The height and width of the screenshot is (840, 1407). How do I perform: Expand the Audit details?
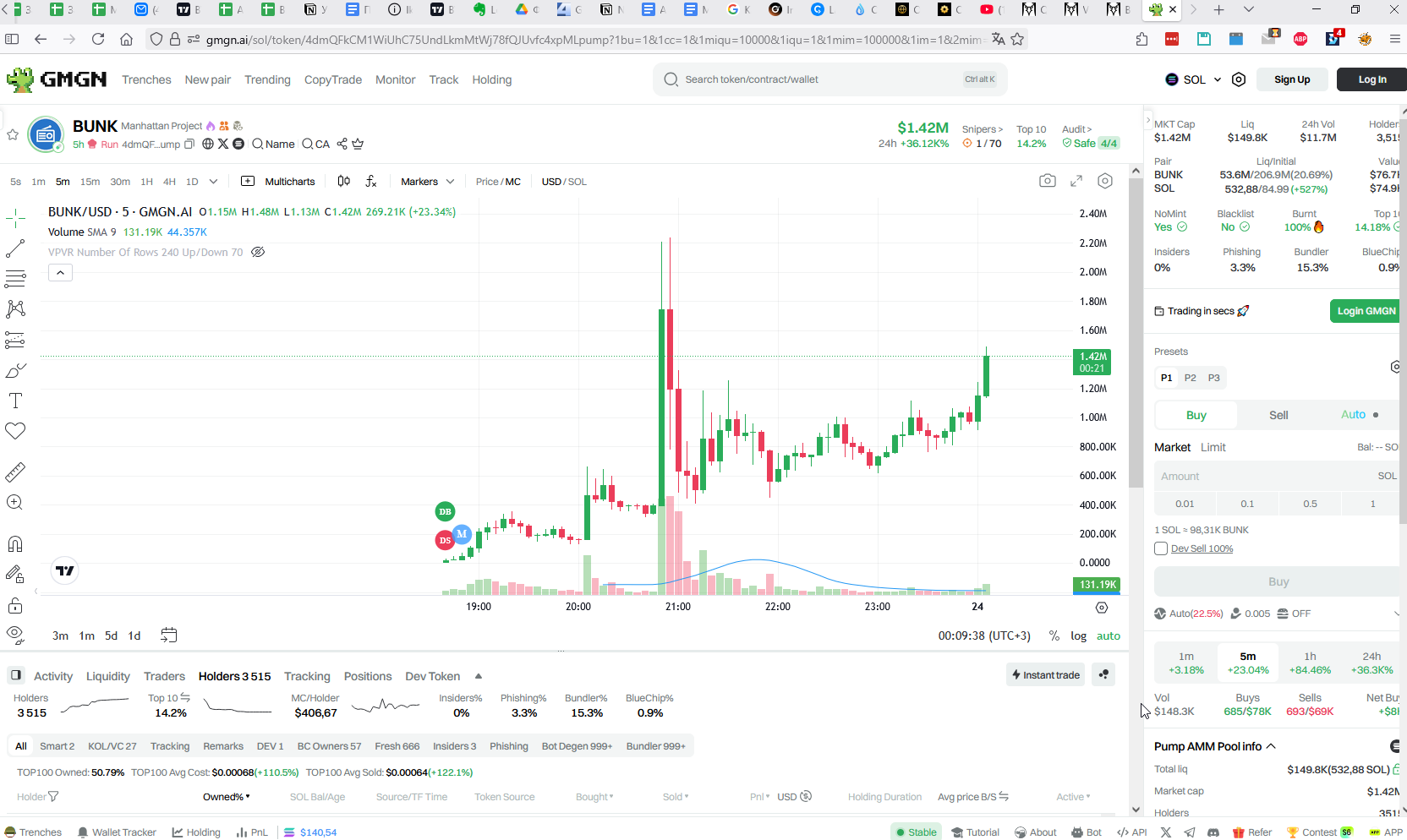point(1077,129)
